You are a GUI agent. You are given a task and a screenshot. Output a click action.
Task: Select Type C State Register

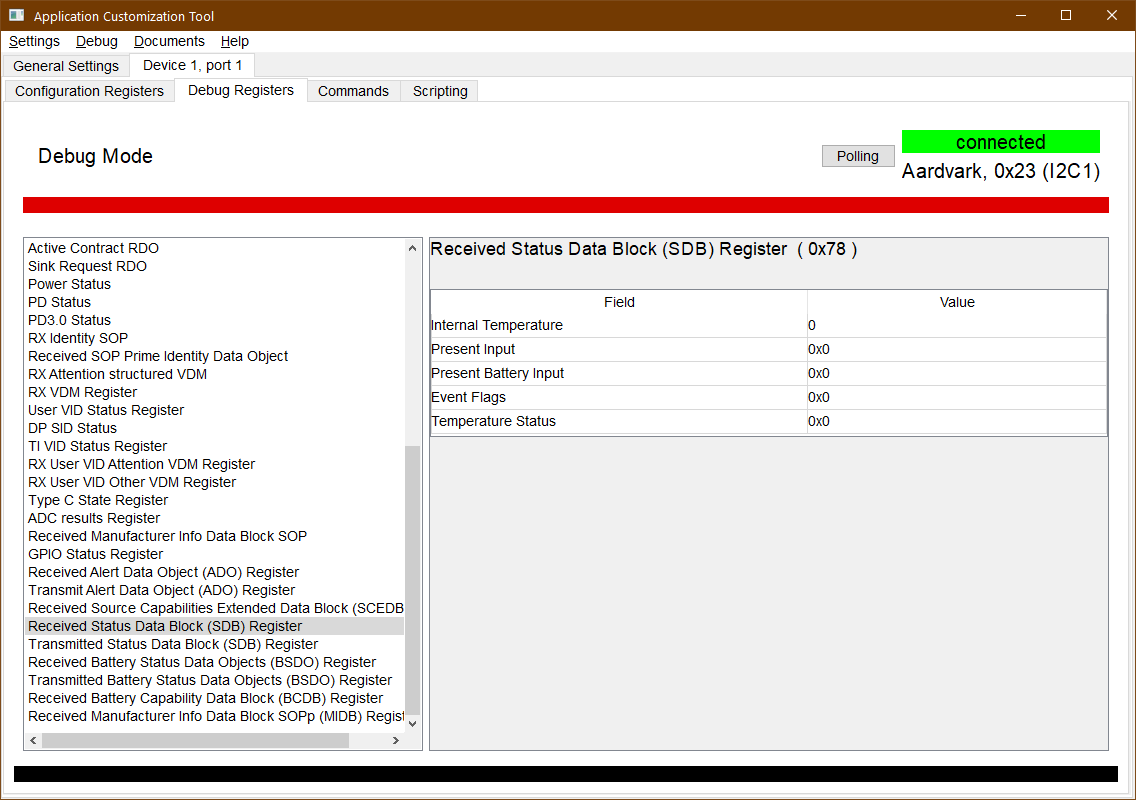pos(214,500)
